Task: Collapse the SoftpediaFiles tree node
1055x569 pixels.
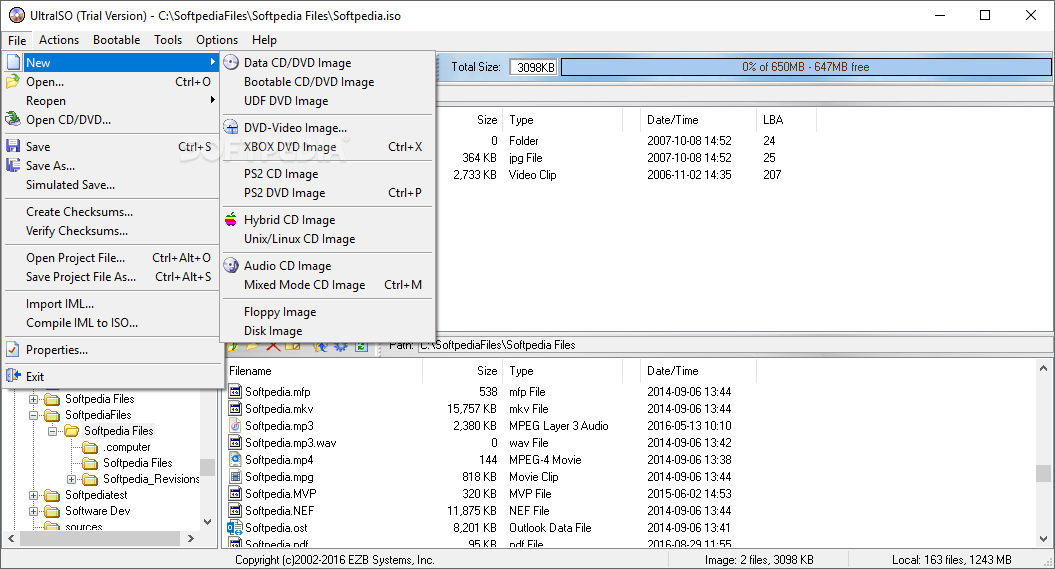Action: (x=33, y=415)
